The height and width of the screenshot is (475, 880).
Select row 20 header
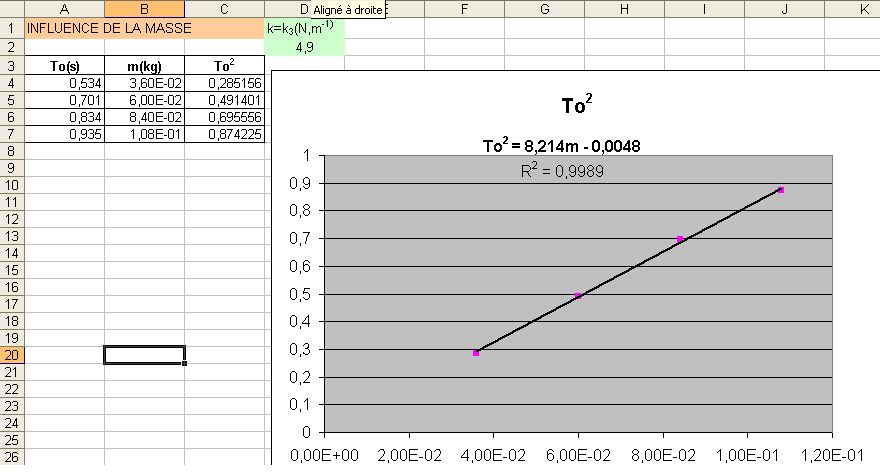click(x=11, y=355)
